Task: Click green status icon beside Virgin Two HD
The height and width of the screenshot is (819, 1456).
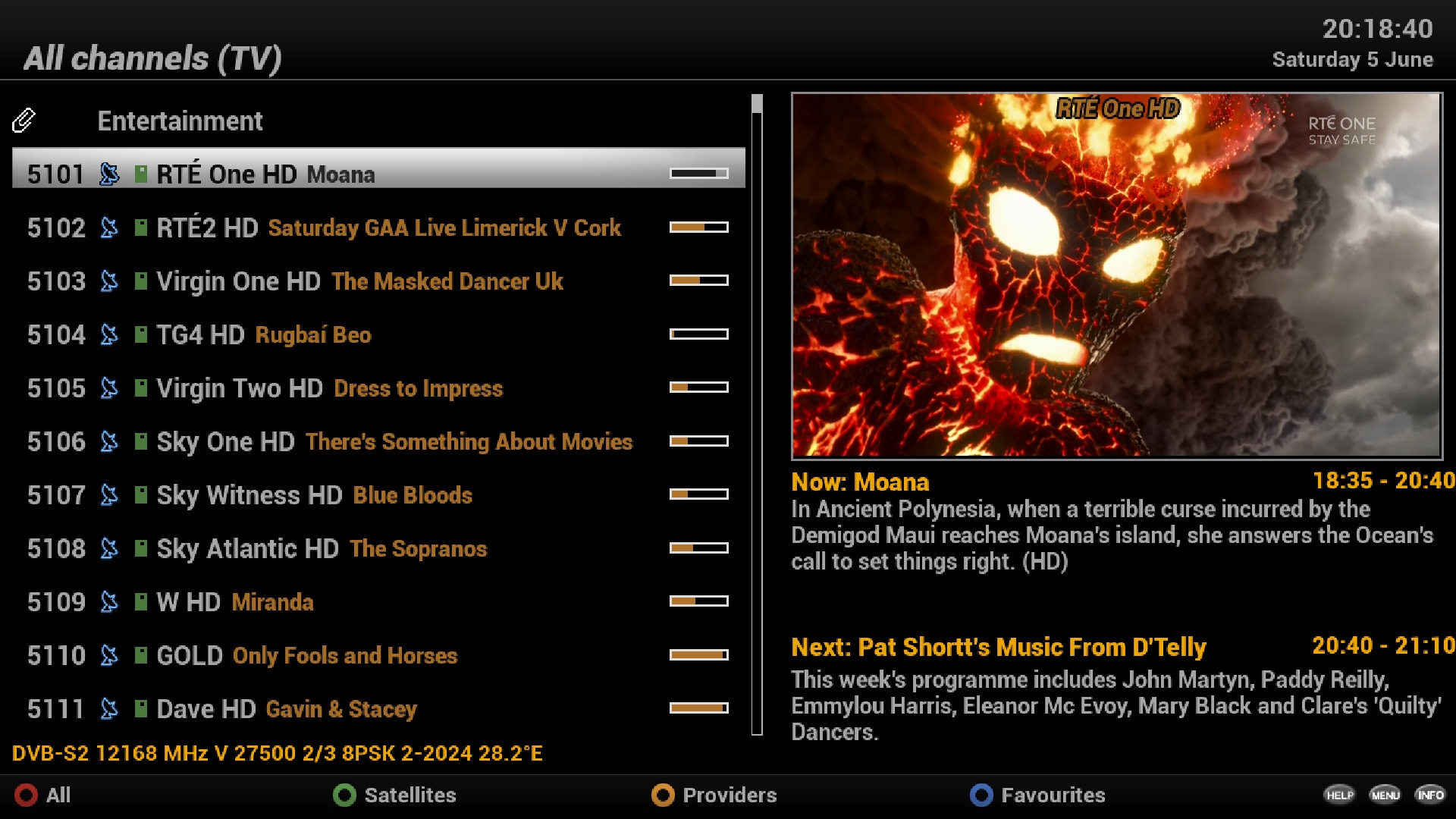Action: (x=140, y=388)
